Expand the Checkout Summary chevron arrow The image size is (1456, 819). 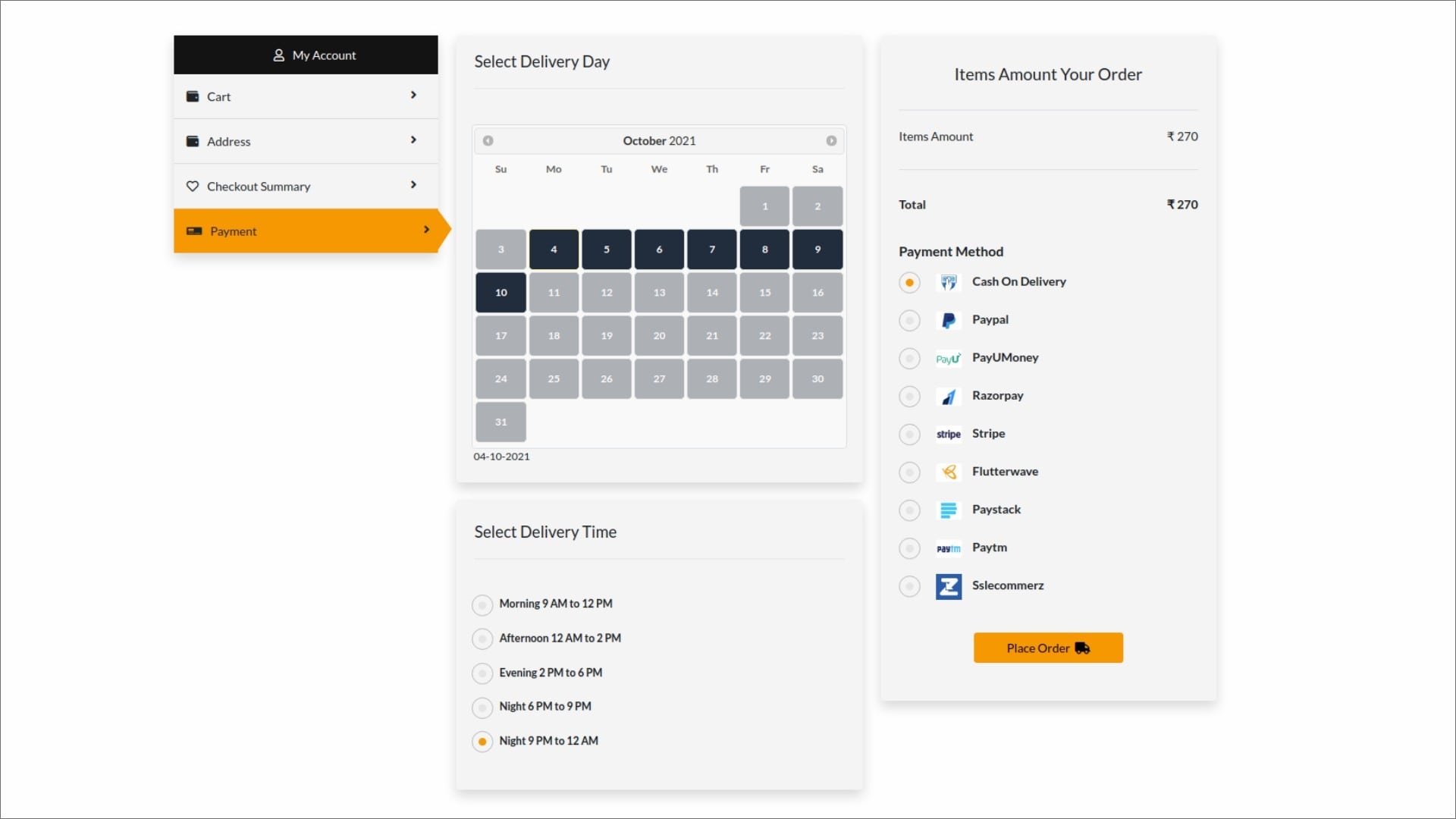(413, 184)
